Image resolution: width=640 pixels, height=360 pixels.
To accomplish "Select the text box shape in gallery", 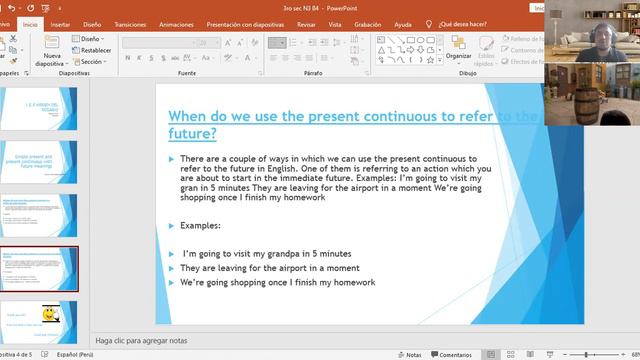I will click(381, 40).
